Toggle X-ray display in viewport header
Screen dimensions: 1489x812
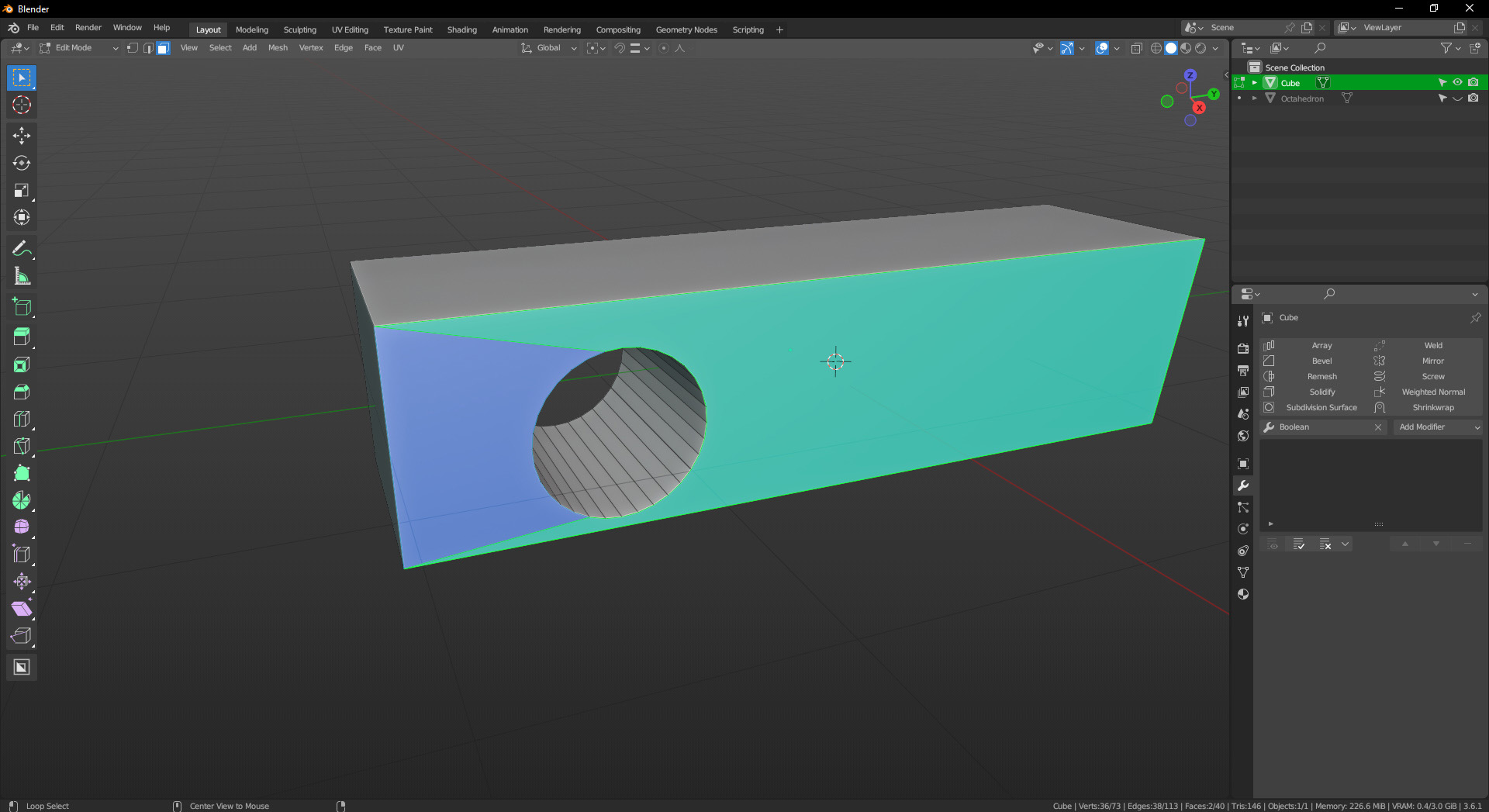point(1136,48)
